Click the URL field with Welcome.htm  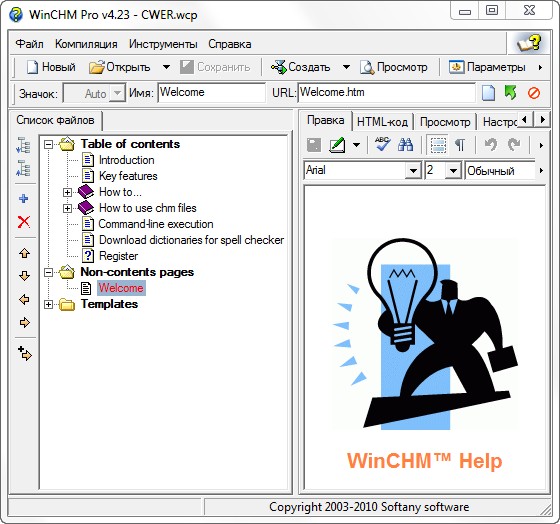pyautogui.click(x=386, y=93)
